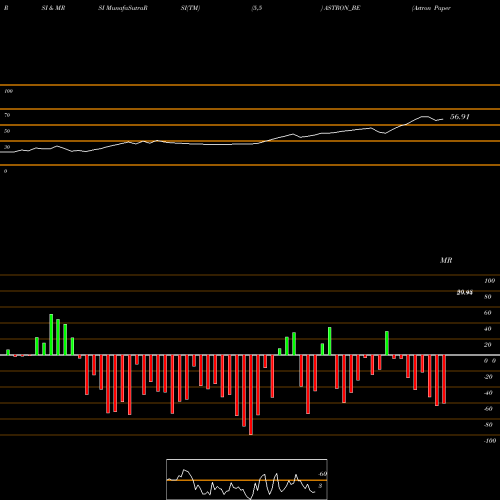Click the MR axis label 80
Viewport: 500px width, 500px height.
(488, 297)
